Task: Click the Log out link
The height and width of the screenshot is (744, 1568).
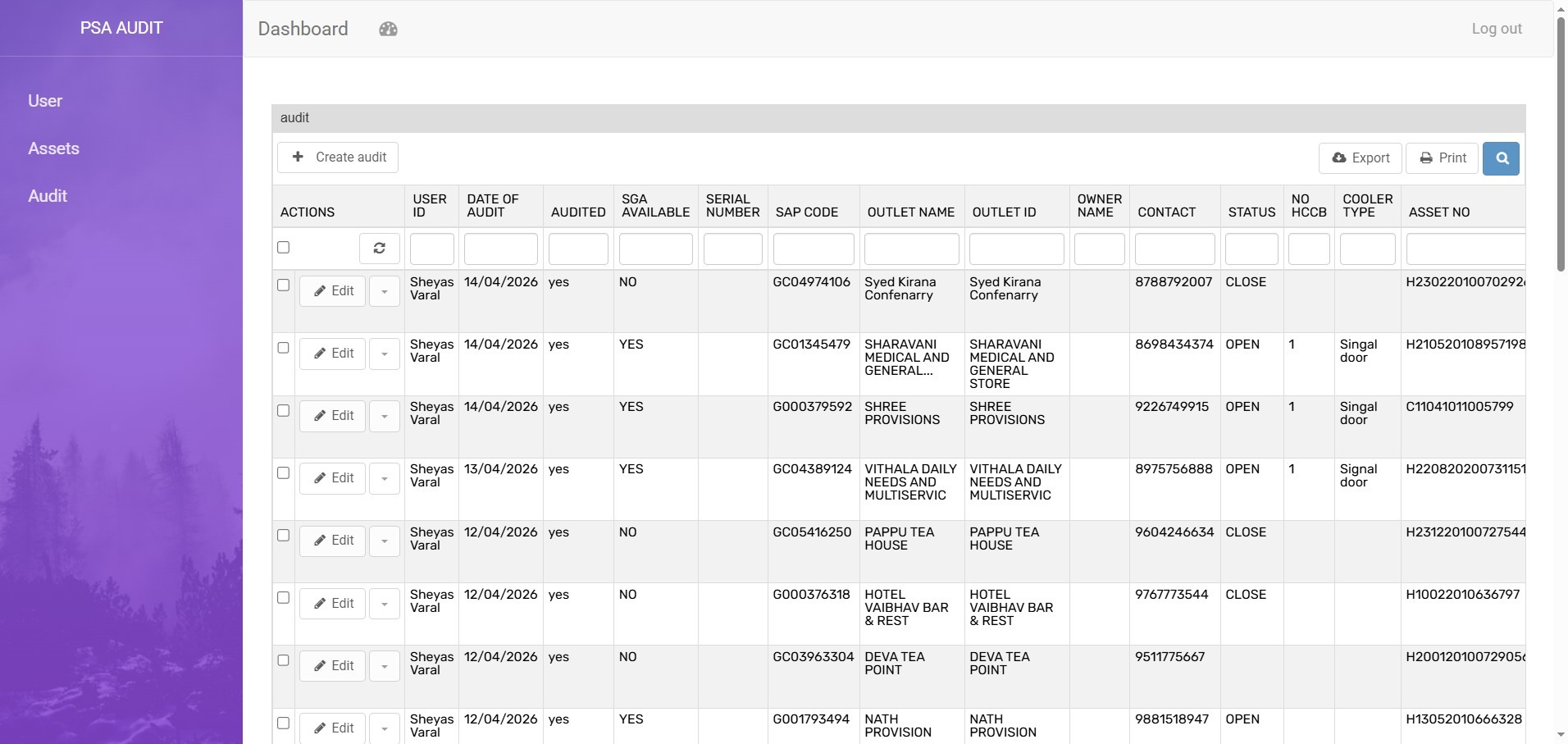Action: [x=1497, y=29]
